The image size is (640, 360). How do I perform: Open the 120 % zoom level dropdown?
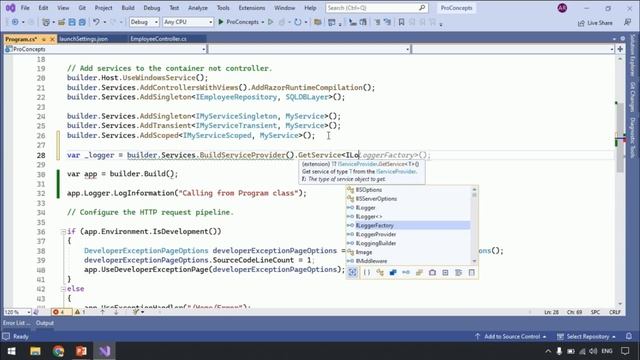click(17, 312)
